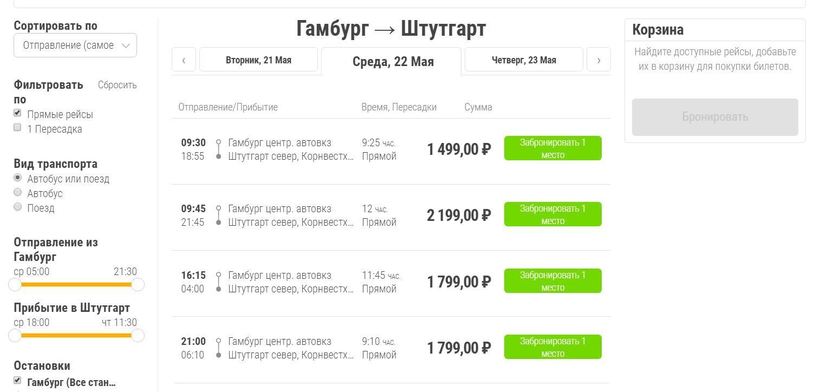The height and width of the screenshot is (392, 820).
Task: Click the right handle of Hamburg departure slider
Action: tap(138, 284)
